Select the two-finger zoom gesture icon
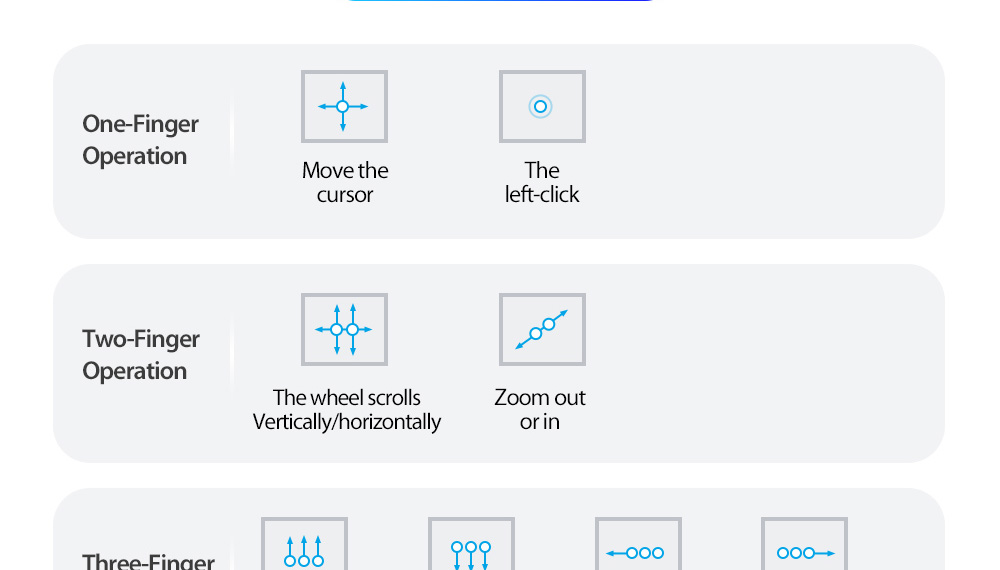The height and width of the screenshot is (570, 1000). point(542,329)
